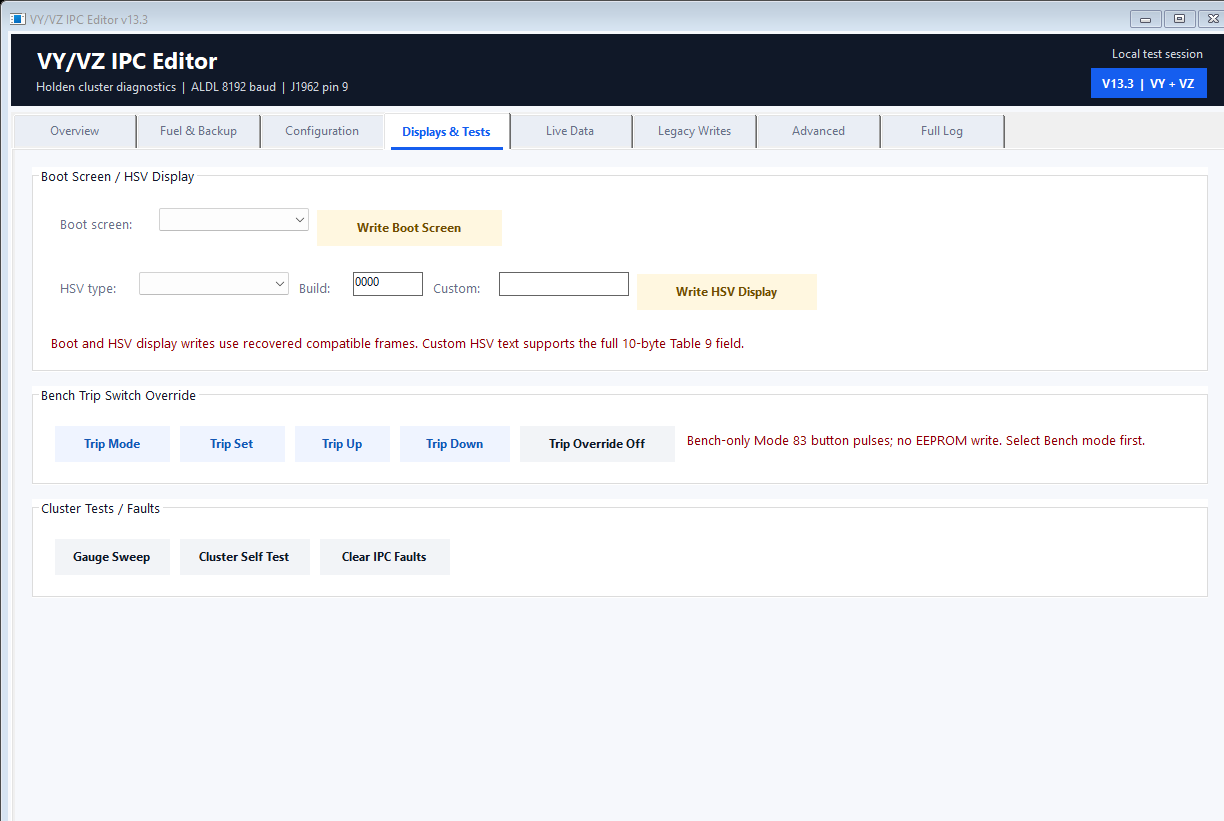This screenshot has height=821, width=1224.
Task: Click the VY/VZ IPC Editor heading
Action: pyautogui.click(x=127, y=61)
